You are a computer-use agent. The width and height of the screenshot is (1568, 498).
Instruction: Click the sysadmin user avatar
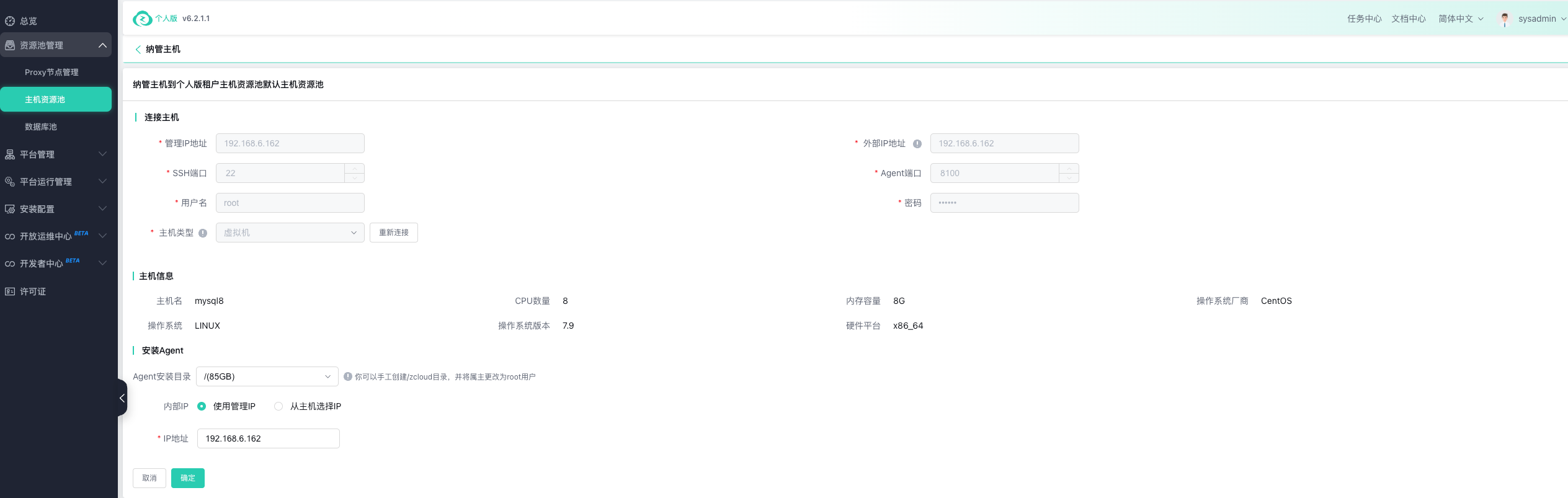(x=1504, y=19)
